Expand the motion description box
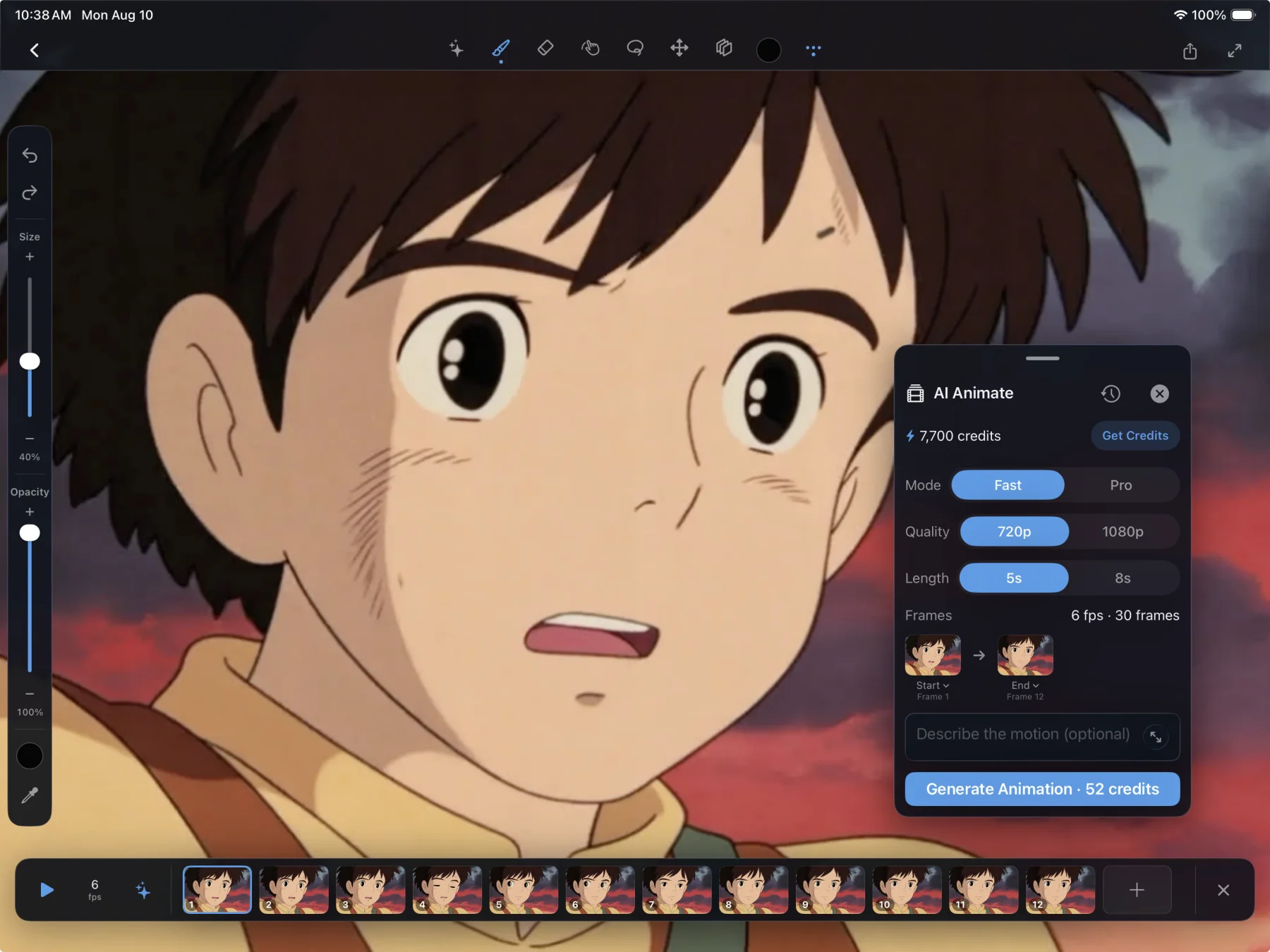Viewport: 1270px width, 952px height. [x=1156, y=737]
